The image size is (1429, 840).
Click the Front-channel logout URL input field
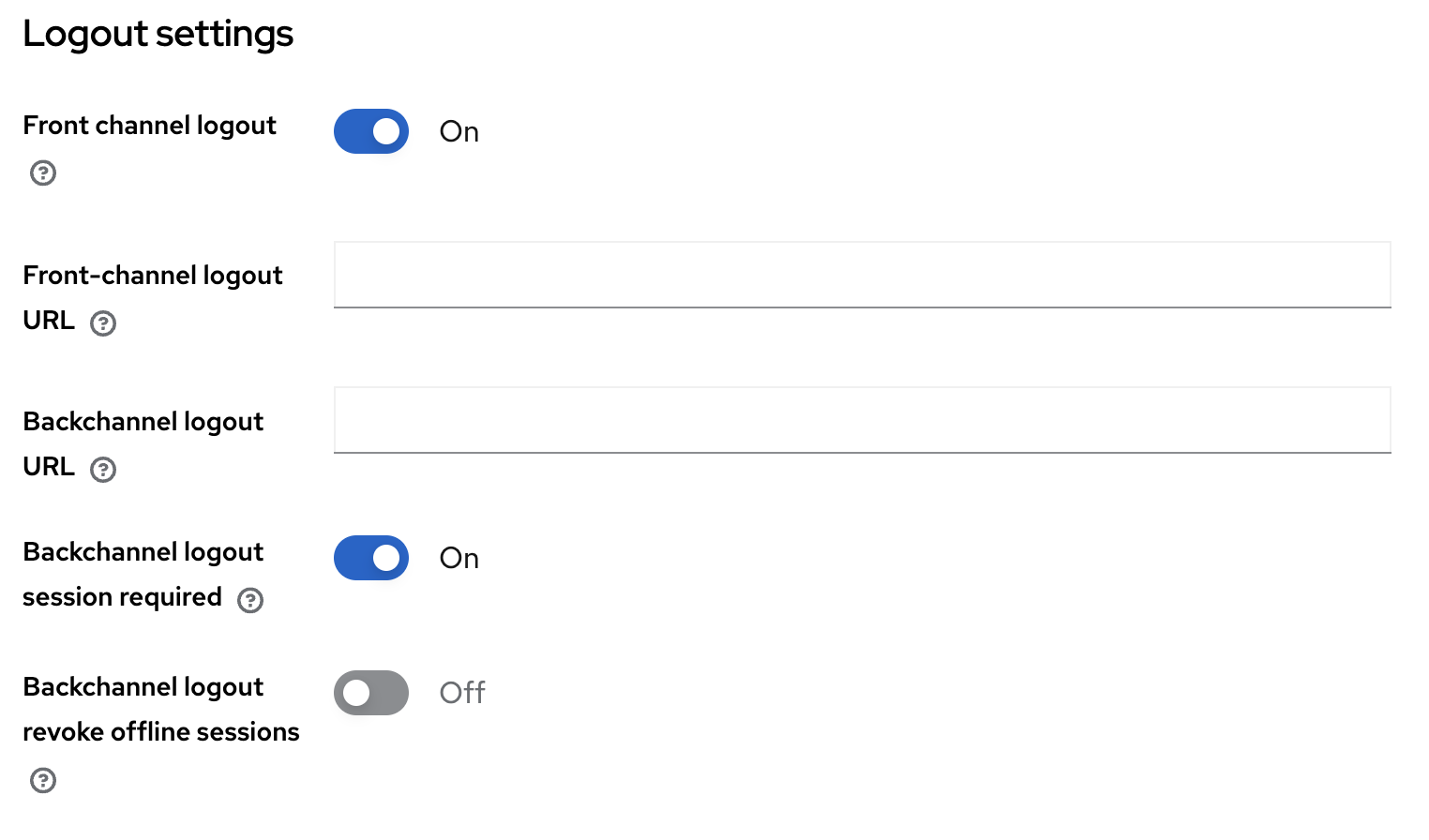point(862,275)
